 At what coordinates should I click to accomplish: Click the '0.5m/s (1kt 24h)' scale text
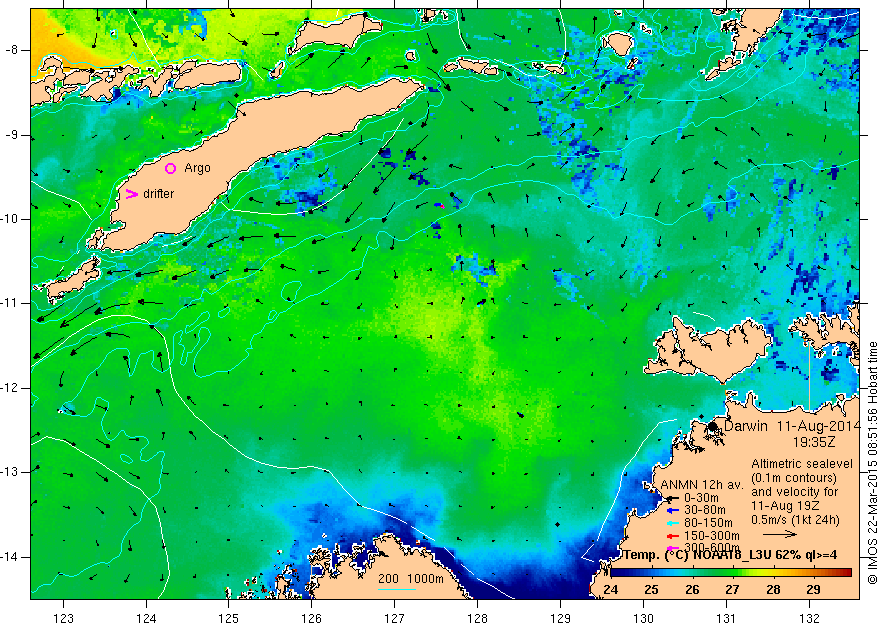tap(795, 520)
